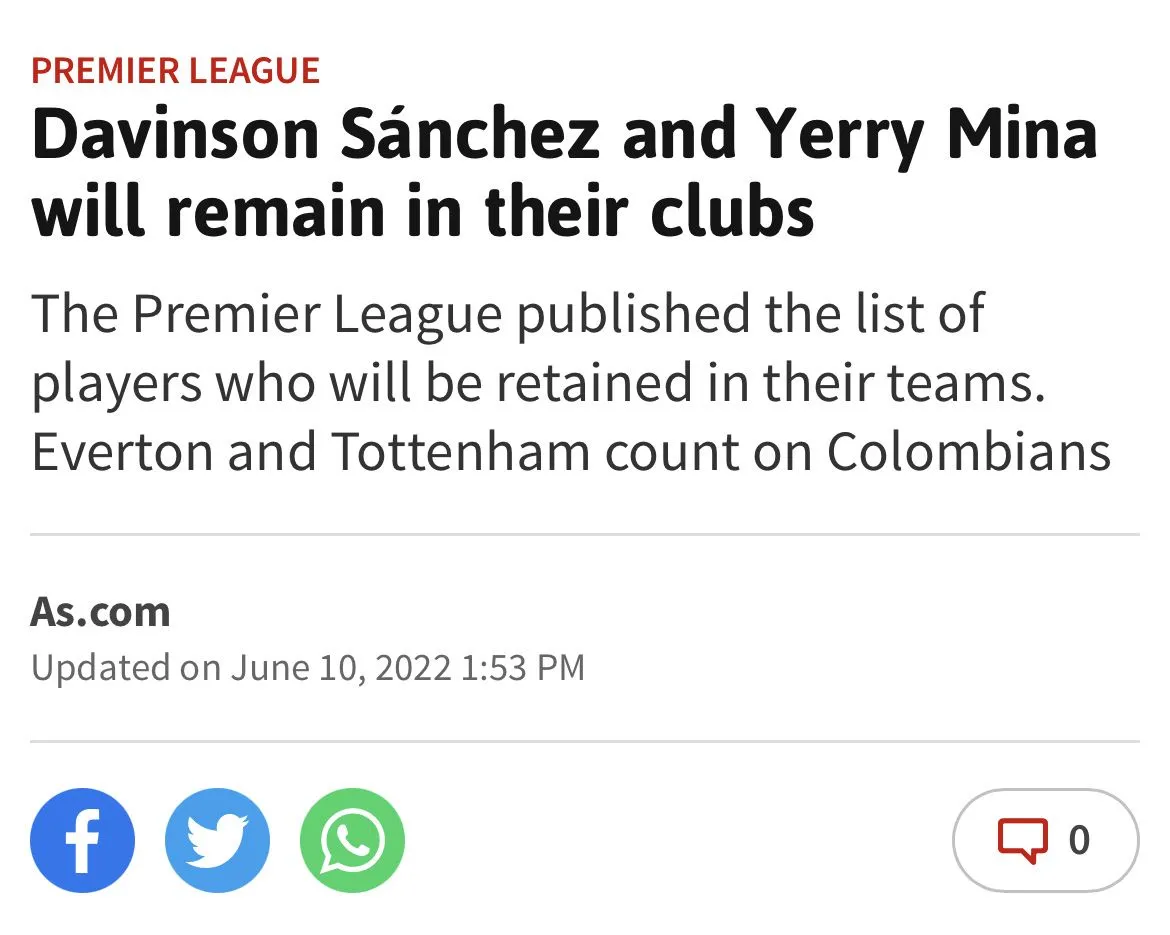
Task: Click the name Davinson Sánchez in the headline
Action: 315,135
